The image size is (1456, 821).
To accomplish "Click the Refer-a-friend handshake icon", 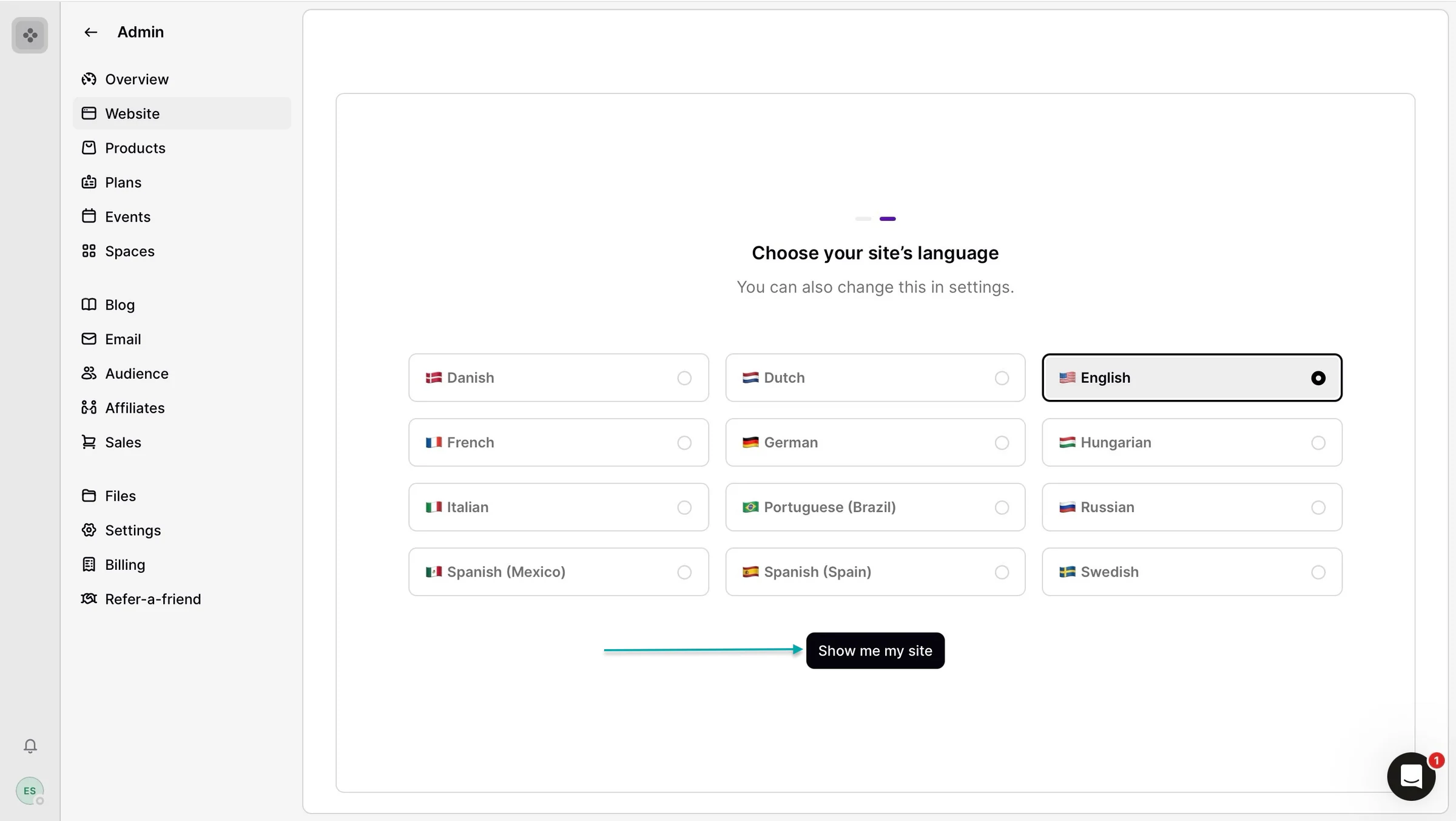I will 89,598.
